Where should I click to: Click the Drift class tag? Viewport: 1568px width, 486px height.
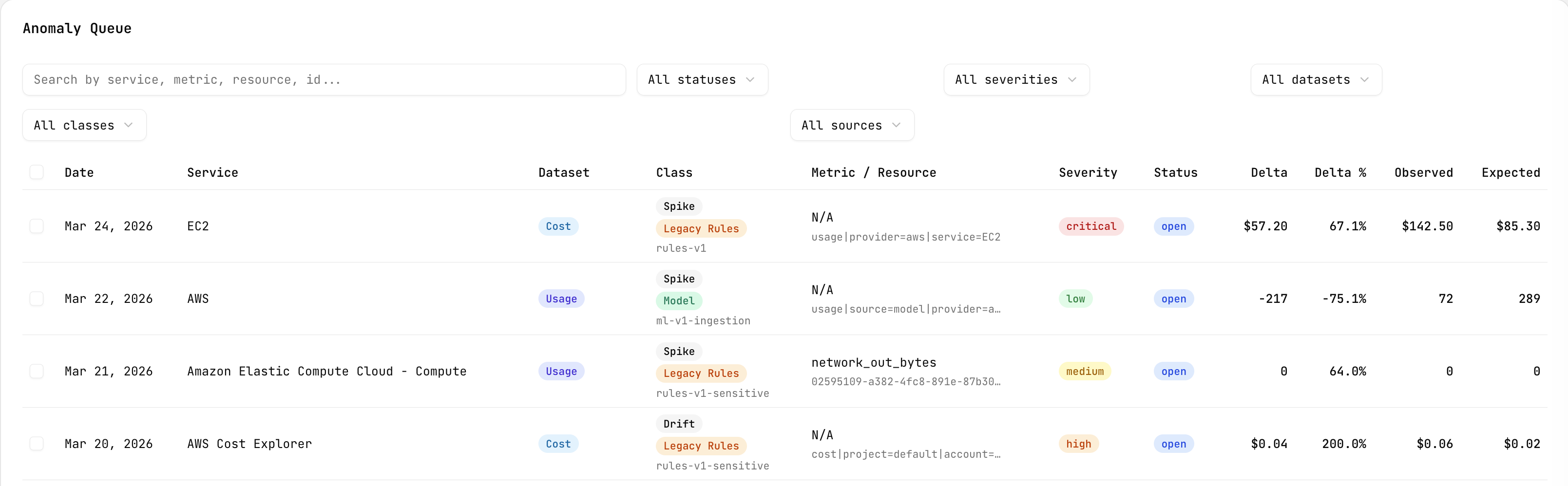pos(678,423)
